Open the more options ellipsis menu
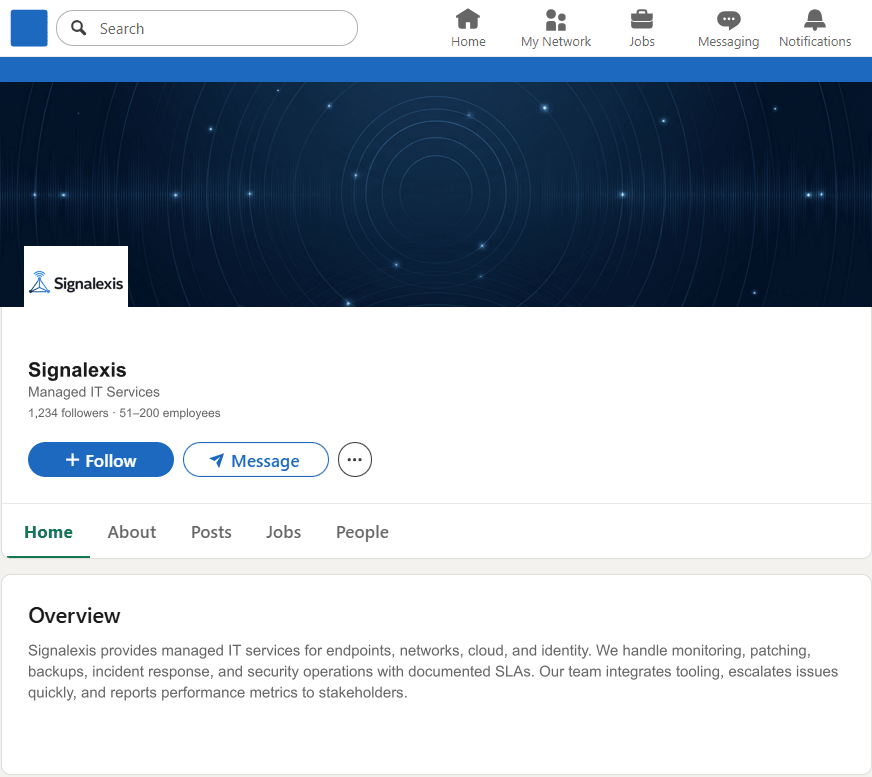The height and width of the screenshot is (777, 872). pyautogui.click(x=354, y=459)
